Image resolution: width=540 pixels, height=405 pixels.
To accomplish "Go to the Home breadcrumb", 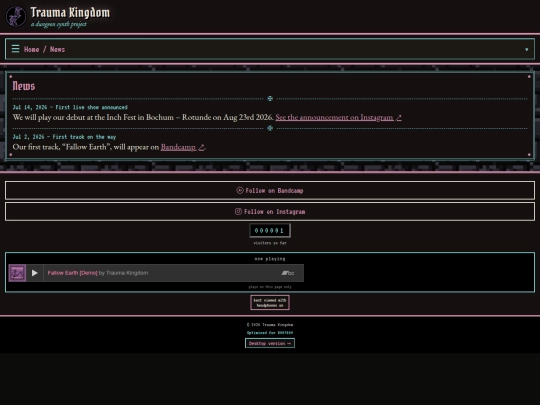I will tap(31, 49).
